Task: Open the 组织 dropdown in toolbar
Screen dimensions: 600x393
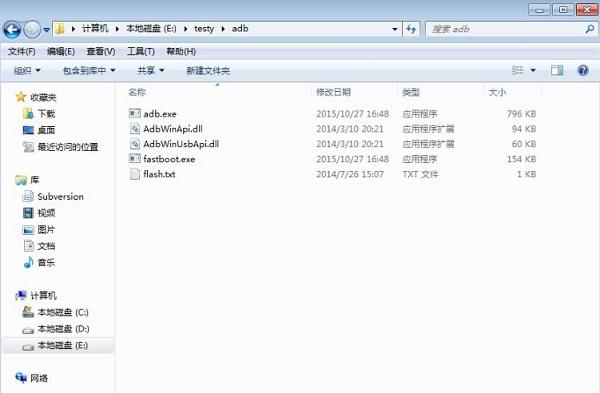Action: point(27,70)
